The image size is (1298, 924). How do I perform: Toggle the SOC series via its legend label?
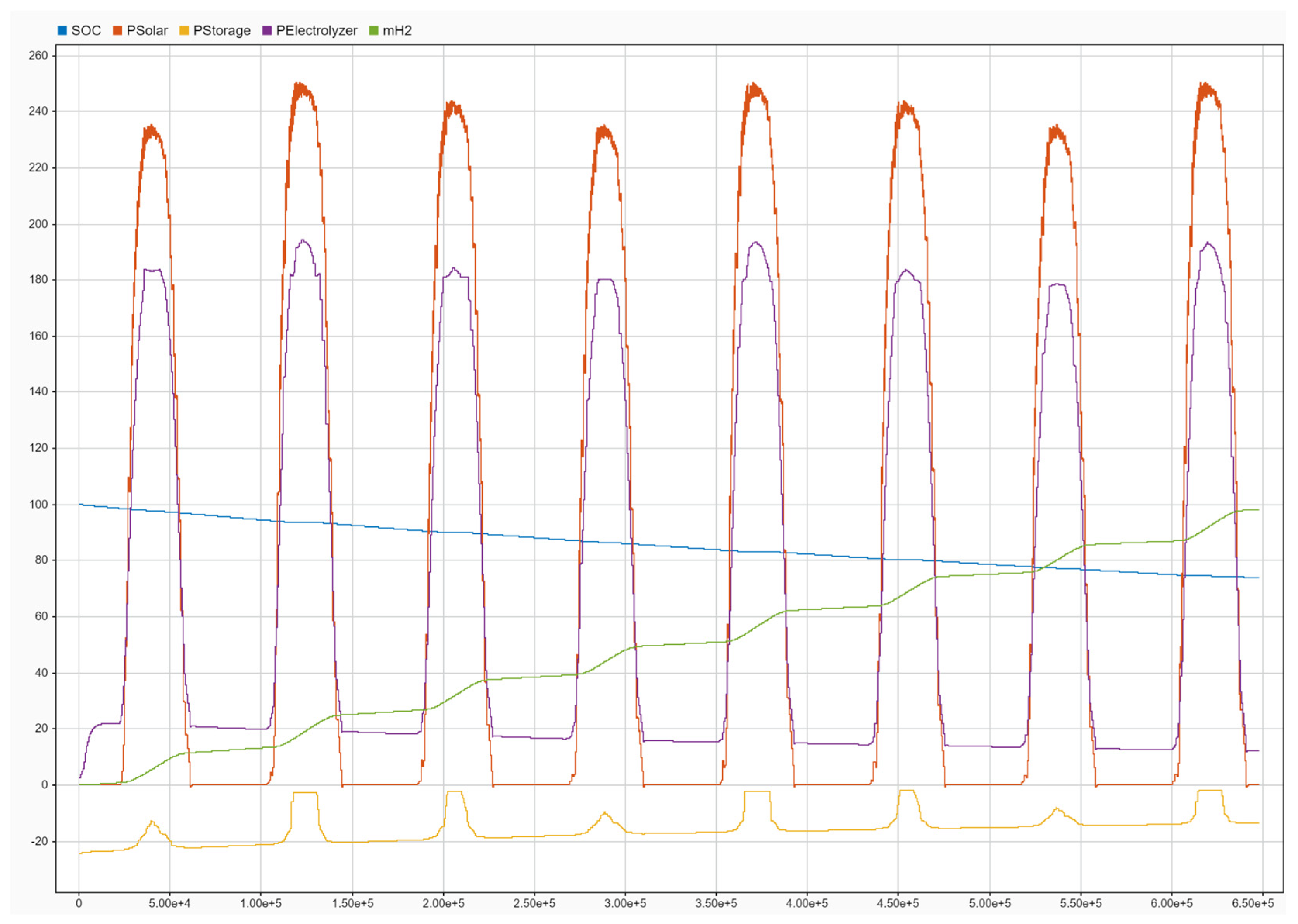click(86, 31)
